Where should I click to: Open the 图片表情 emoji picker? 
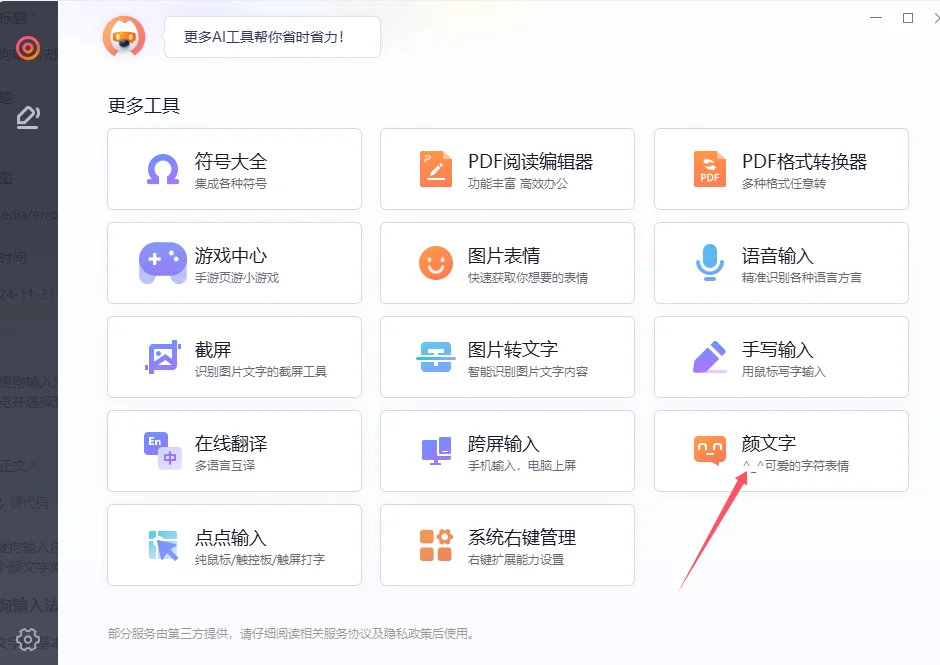coord(507,263)
